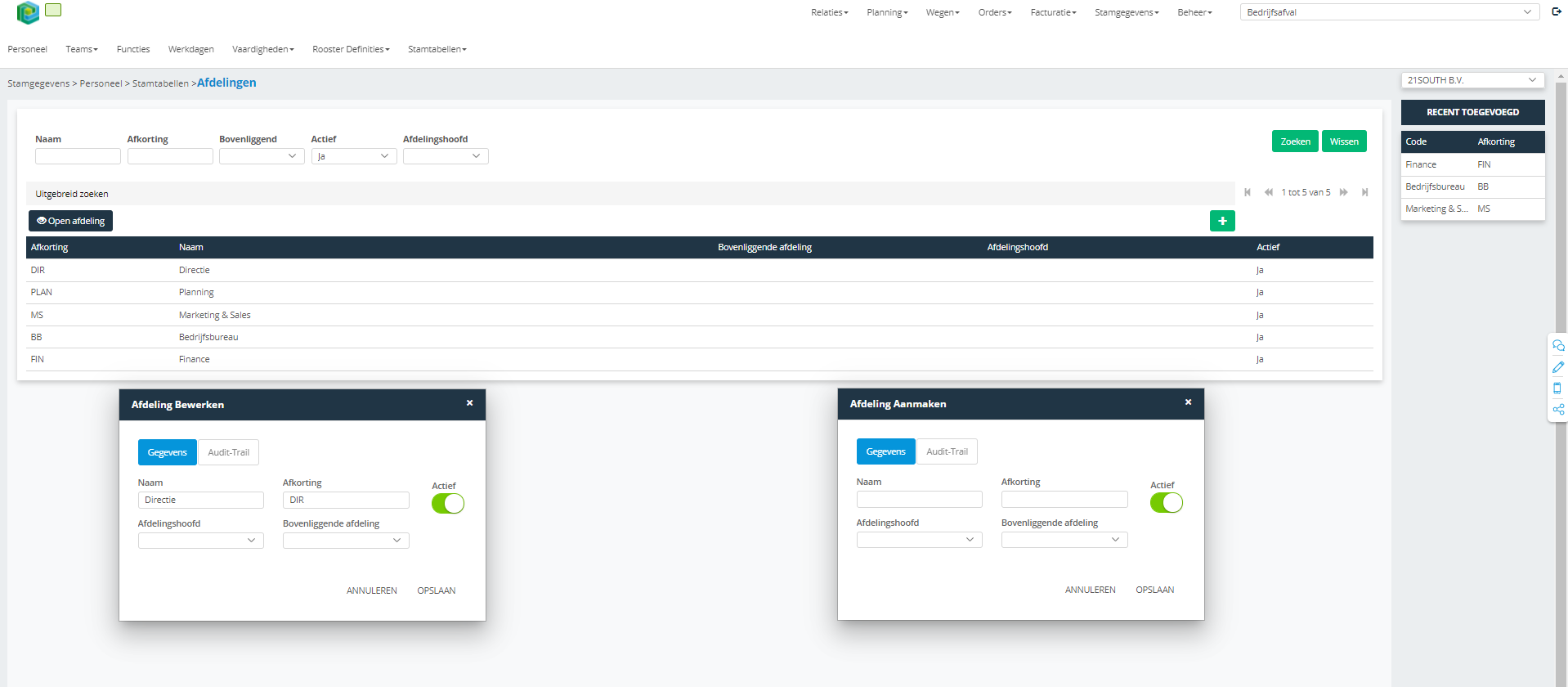
Task: Click the application logo icon
Action: point(28,12)
